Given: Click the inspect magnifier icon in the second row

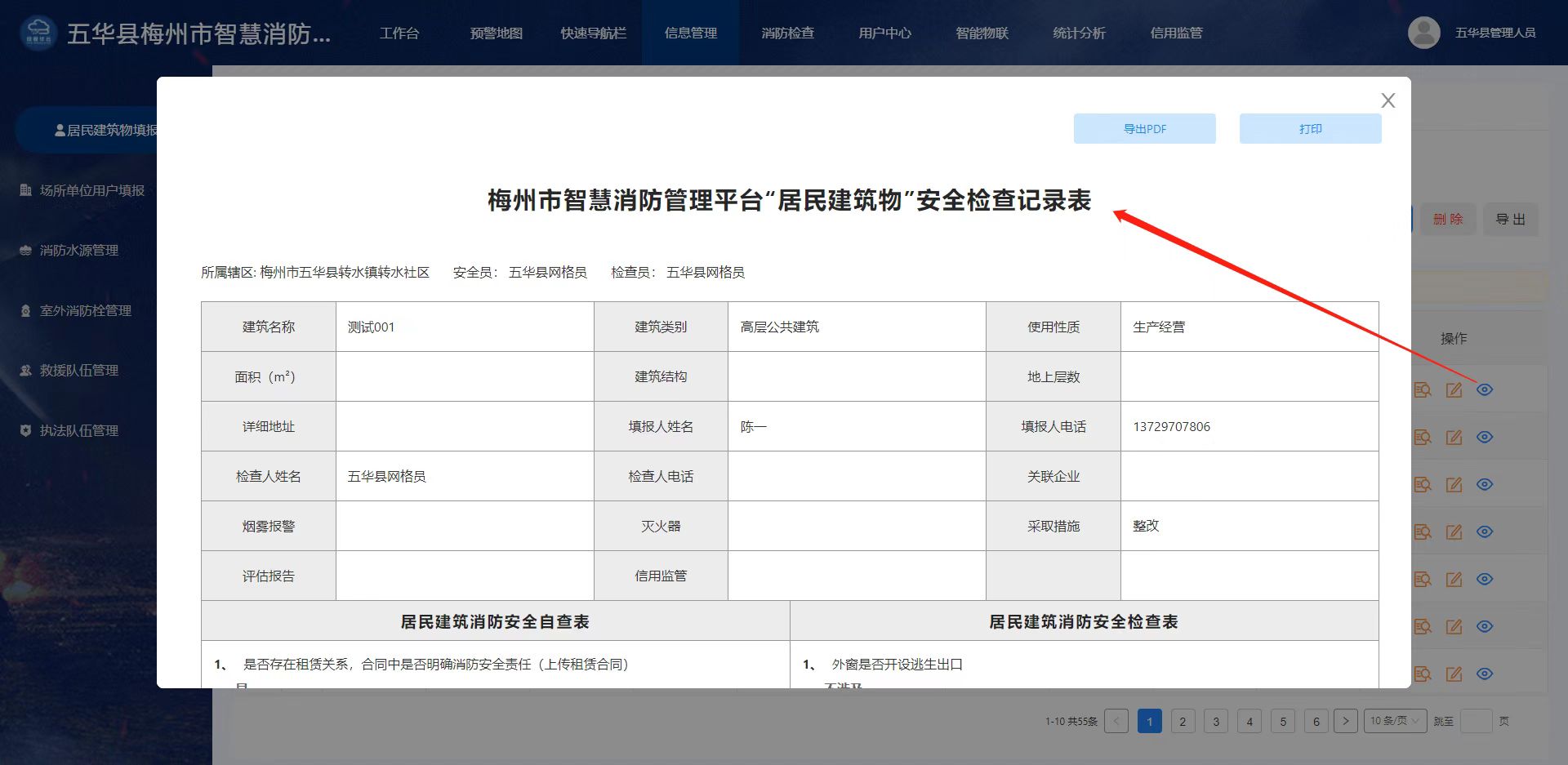Looking at the screenshot, I should (x=1422, y=437).
